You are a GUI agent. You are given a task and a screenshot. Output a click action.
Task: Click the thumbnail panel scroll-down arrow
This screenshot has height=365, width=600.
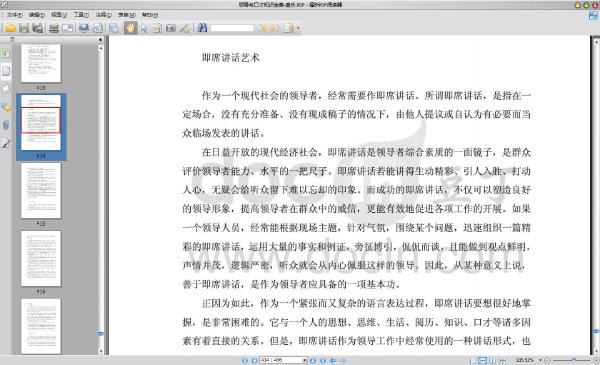click(x=101, y=351)
